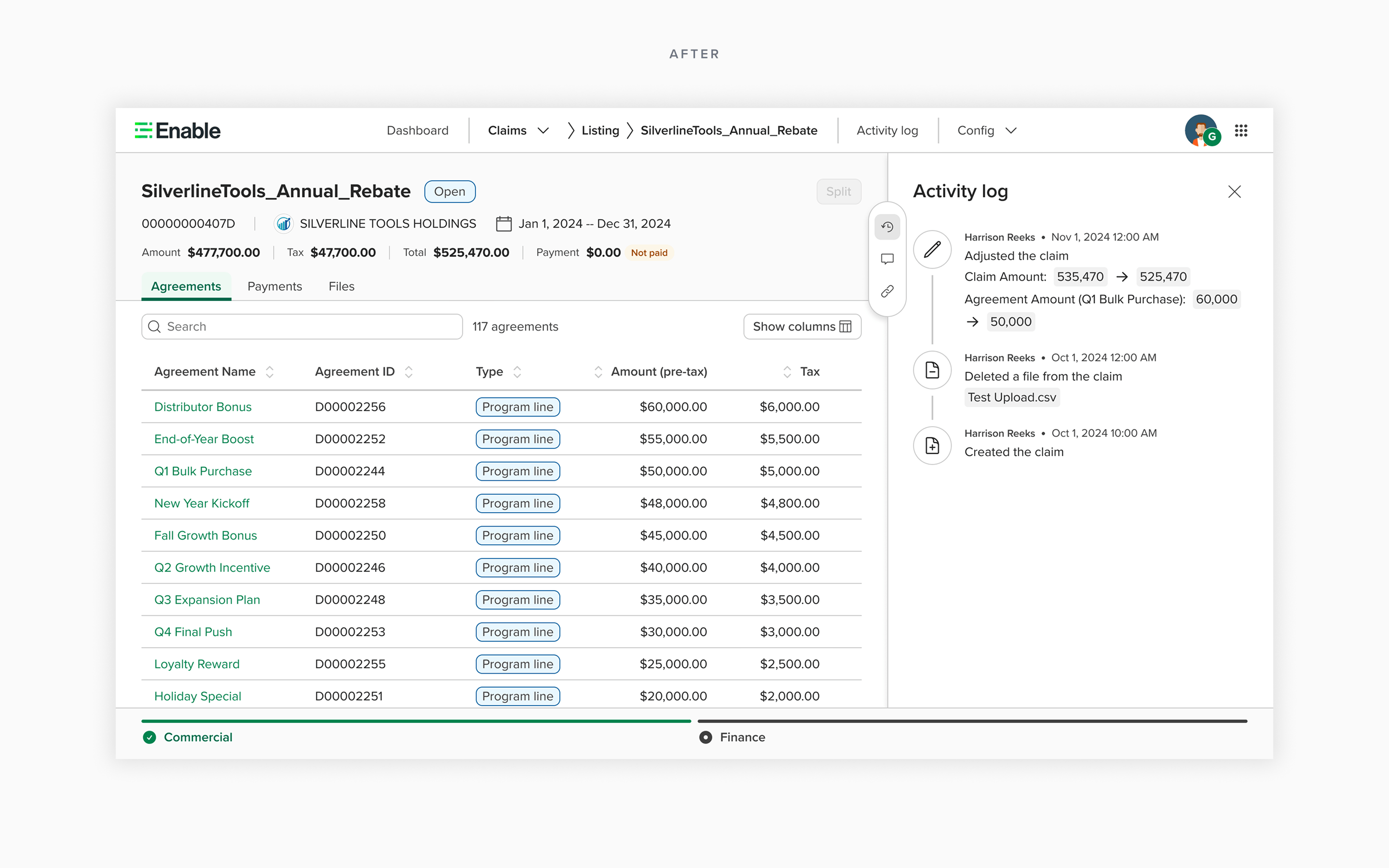Image resolution: width=1389 pixels, height=868 pixels.
Task: Click the user avatar in the header
Action: [x=1202, y=130]
